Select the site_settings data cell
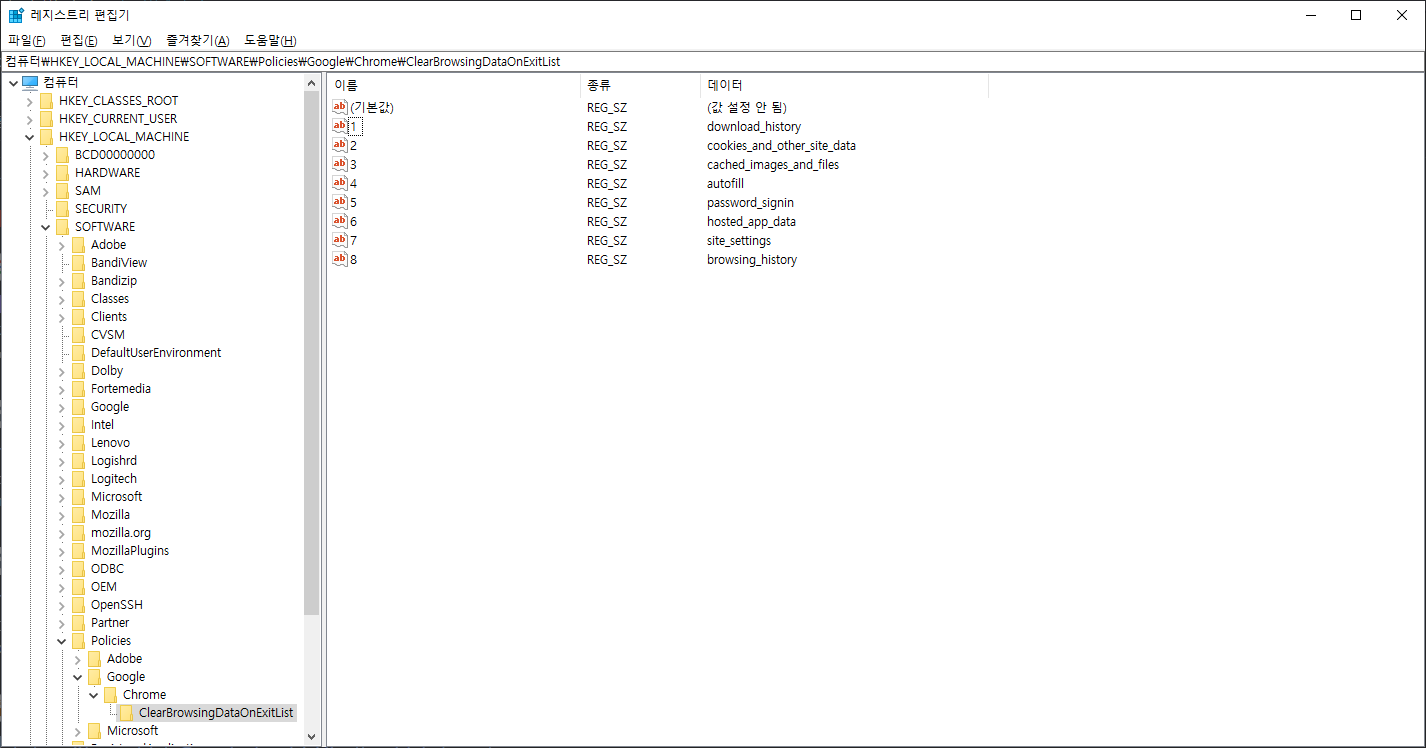Image resolution: width=1426 pixels, height=748 pixels. (739, 241)
